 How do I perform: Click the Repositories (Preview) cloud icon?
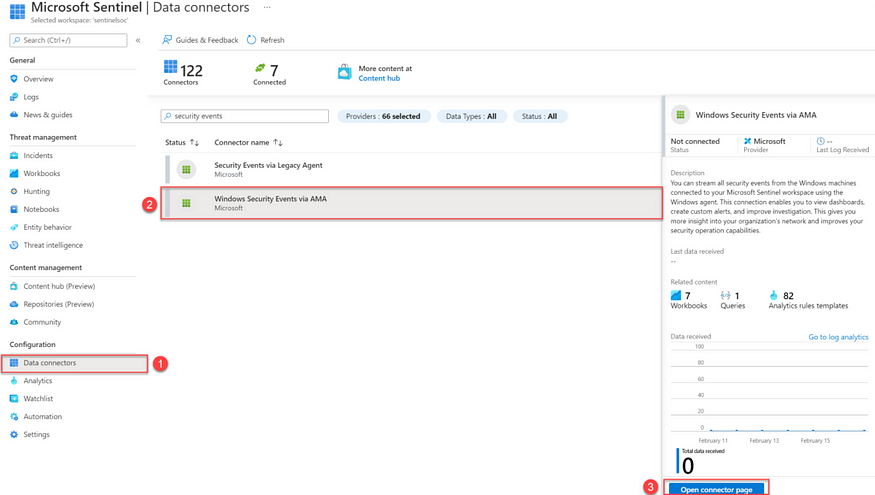[14, 304]
